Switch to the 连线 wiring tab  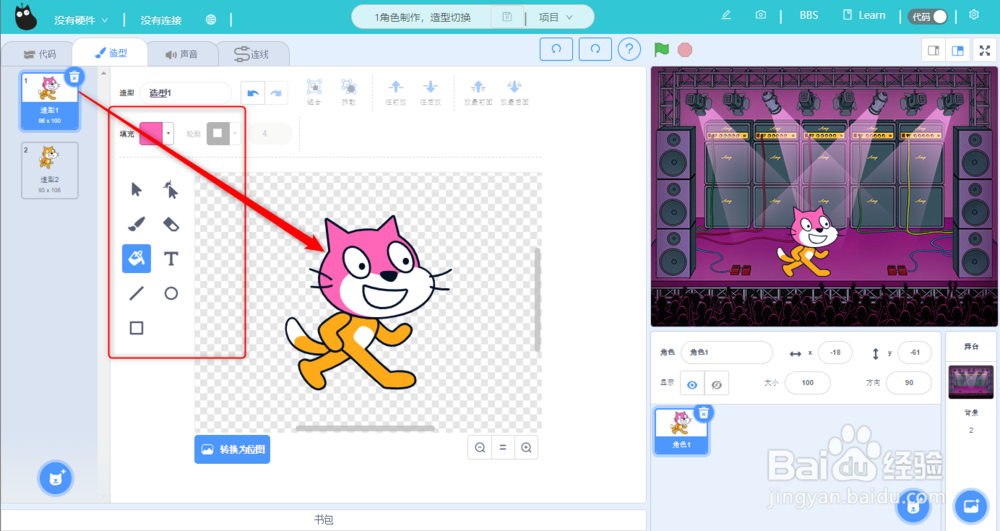pos(253,54)
